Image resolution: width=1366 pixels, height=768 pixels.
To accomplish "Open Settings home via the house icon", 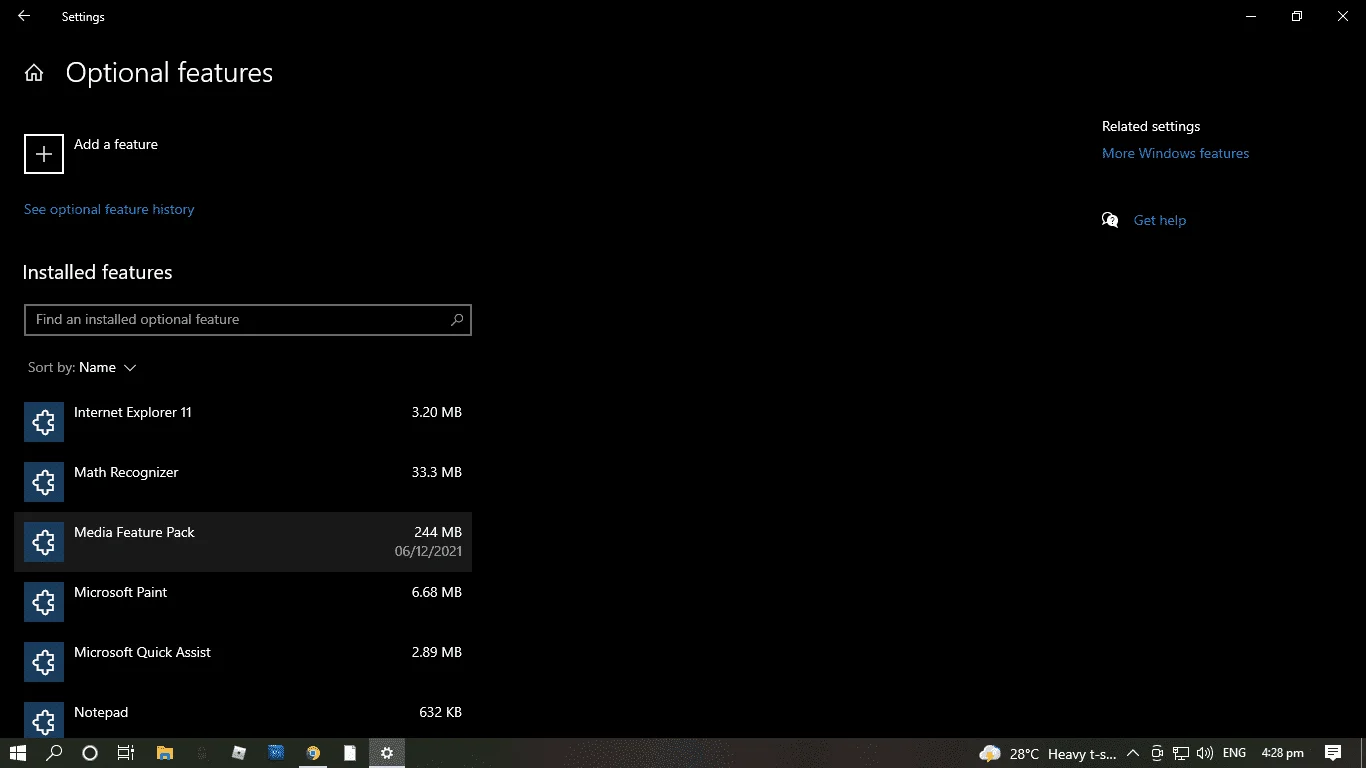I will point(34,73).
